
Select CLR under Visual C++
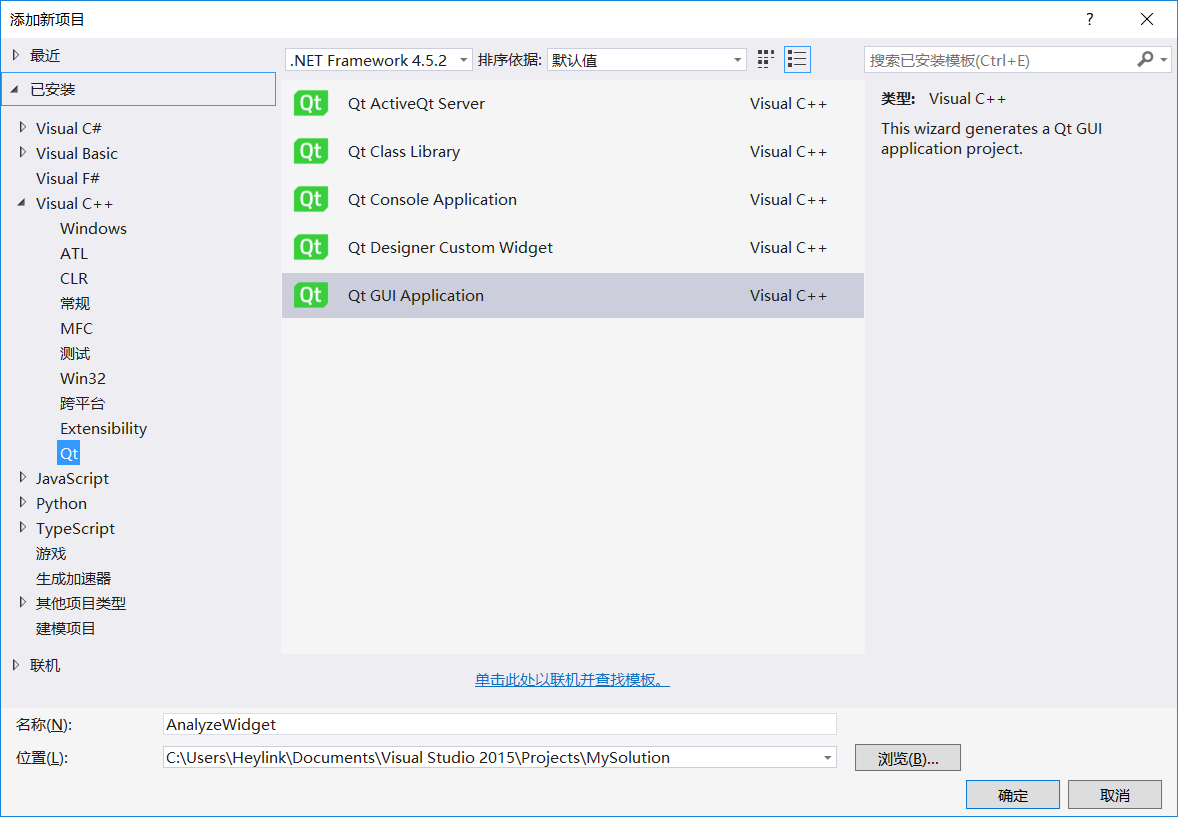74,278
